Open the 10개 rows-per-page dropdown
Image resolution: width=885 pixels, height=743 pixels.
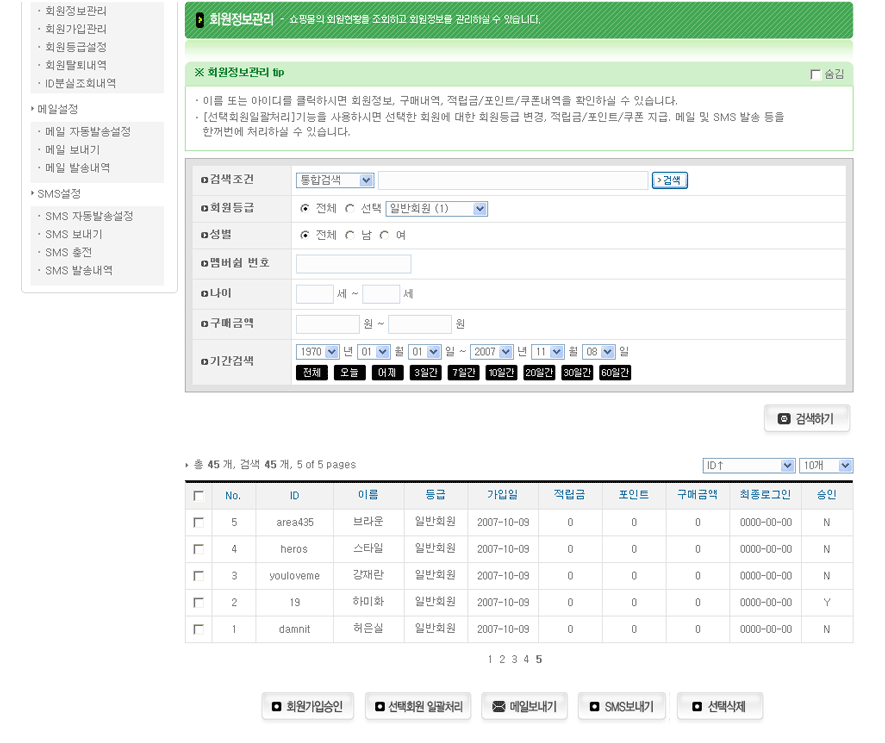[825, 465]
